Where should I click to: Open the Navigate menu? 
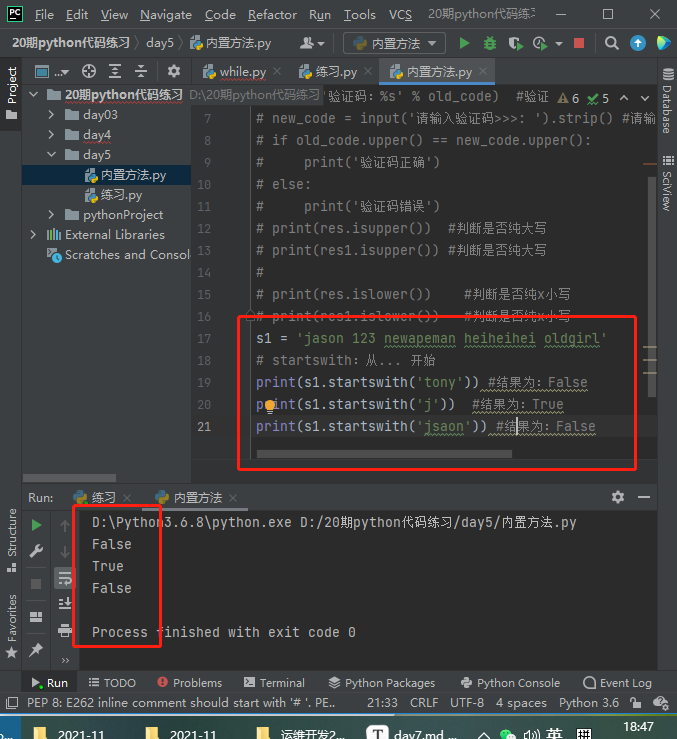[x=166, y=15]
